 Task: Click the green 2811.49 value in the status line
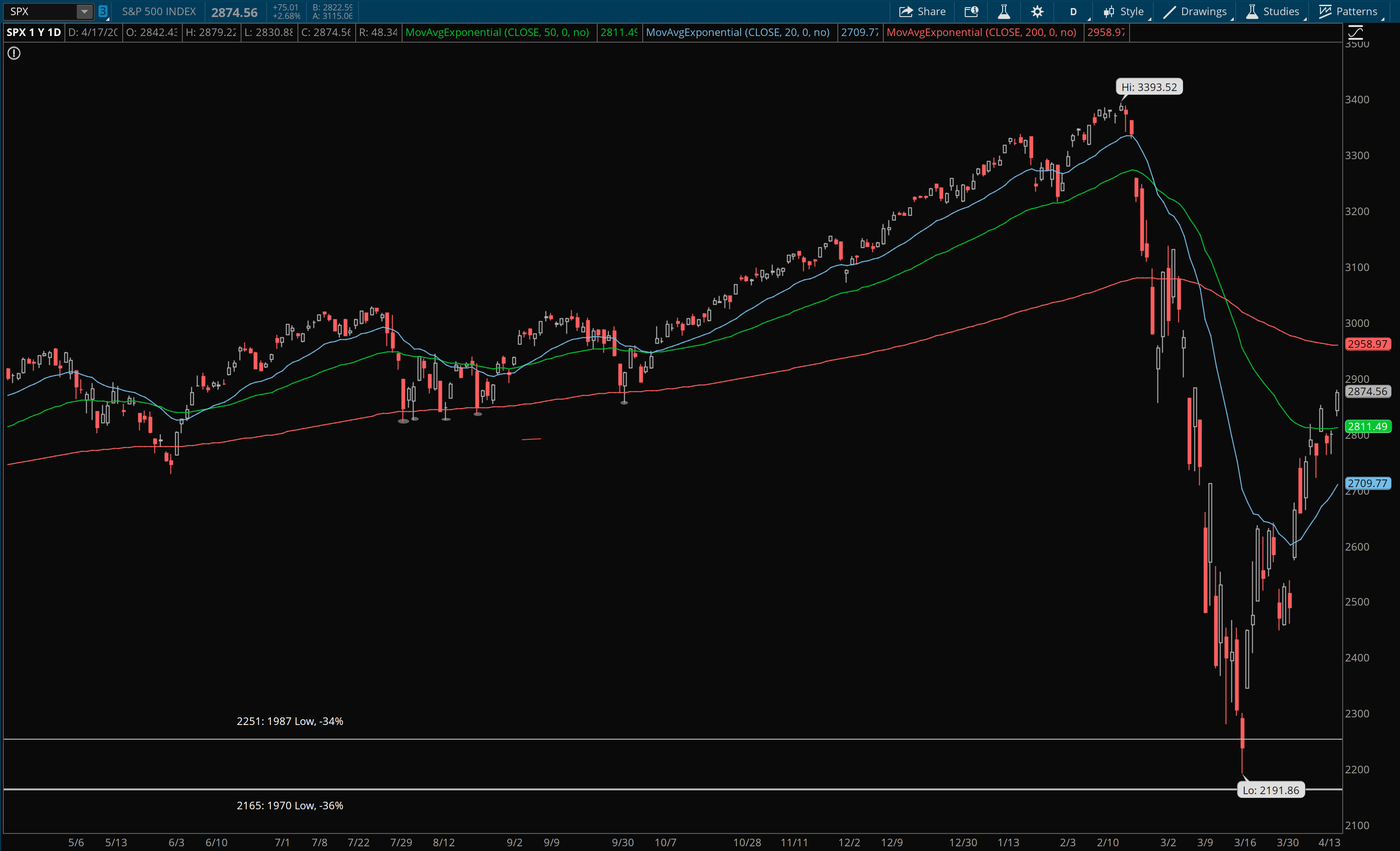619,32
